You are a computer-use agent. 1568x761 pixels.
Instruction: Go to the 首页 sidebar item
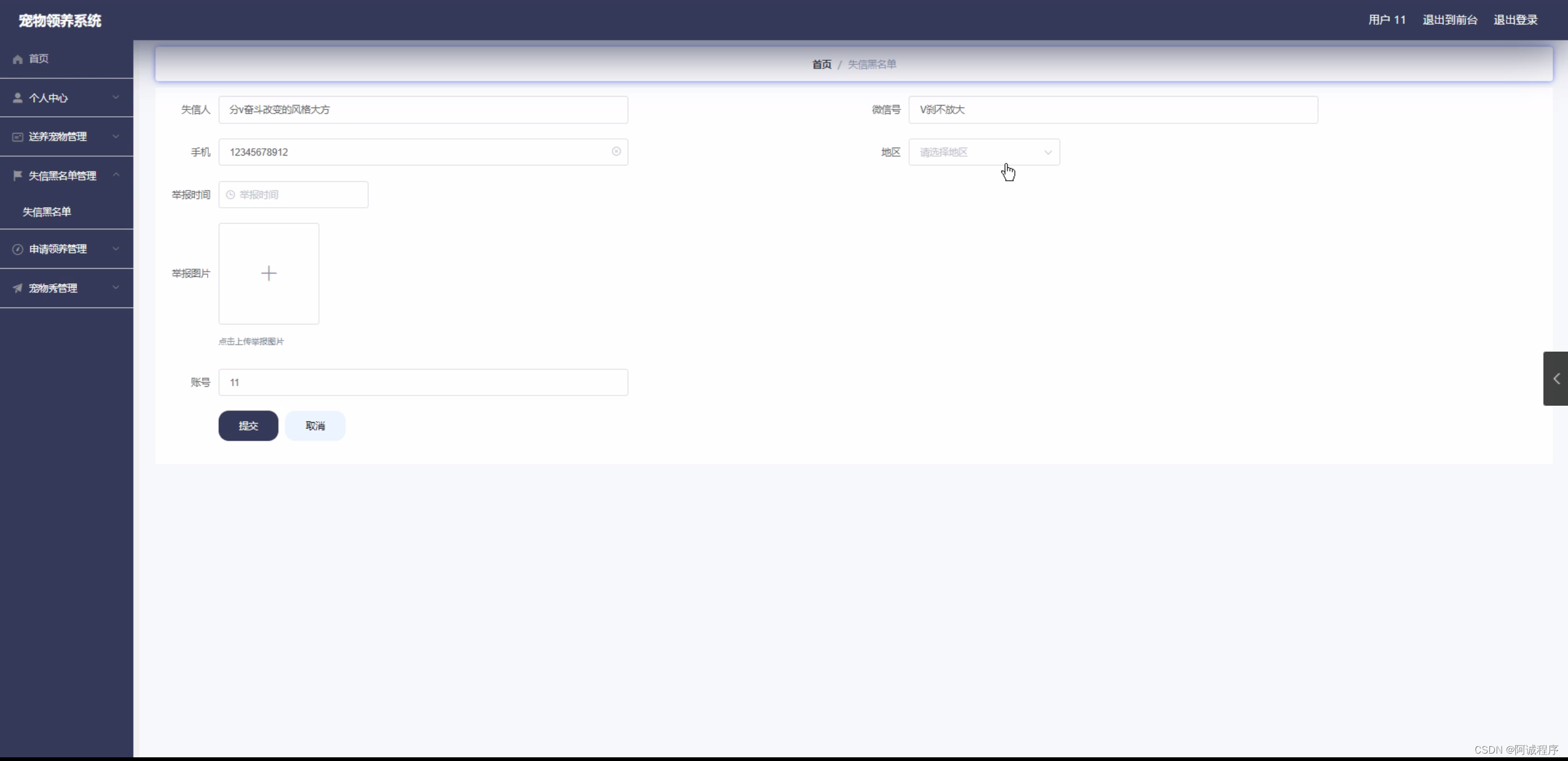39,59
